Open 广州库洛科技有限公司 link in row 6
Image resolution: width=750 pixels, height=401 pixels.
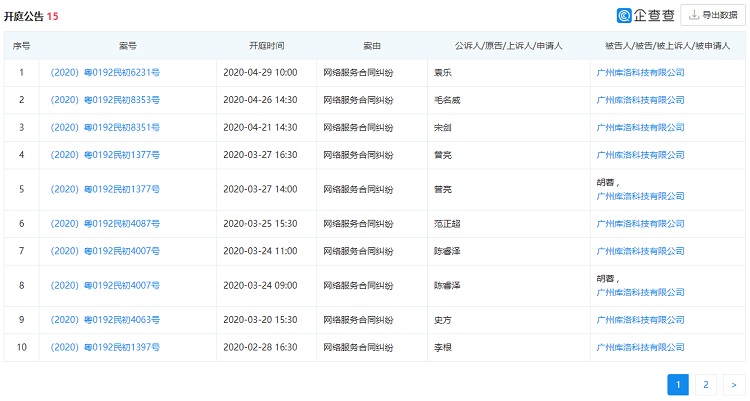pos(640,224)
